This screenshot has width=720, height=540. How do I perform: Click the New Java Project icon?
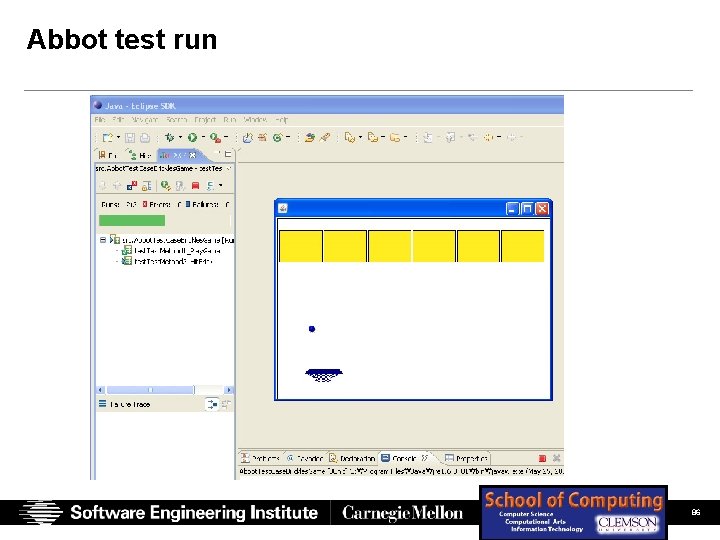[248, 137]
